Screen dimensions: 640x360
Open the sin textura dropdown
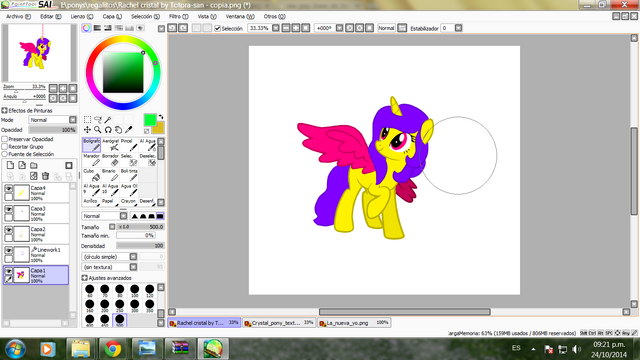click(133, 267)
